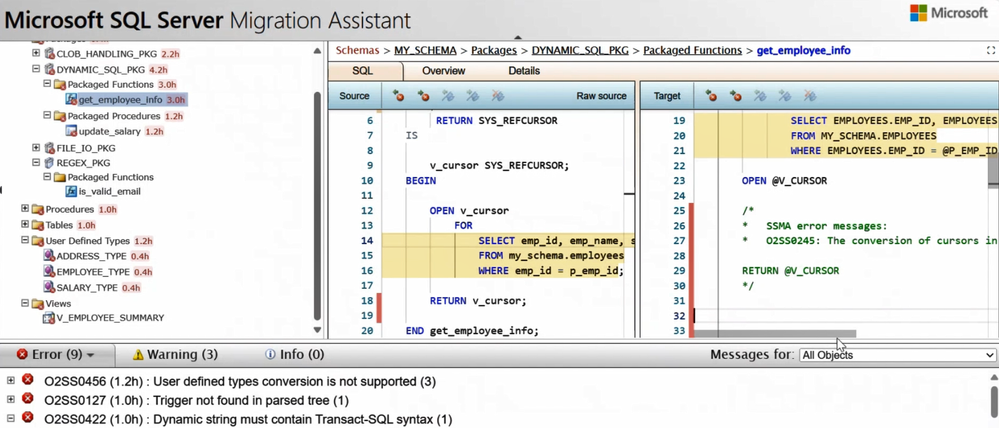Toggle fullscreen icon beside the breadcrumb
This screenshot has height=428, width=999.
tap(991, 50)
